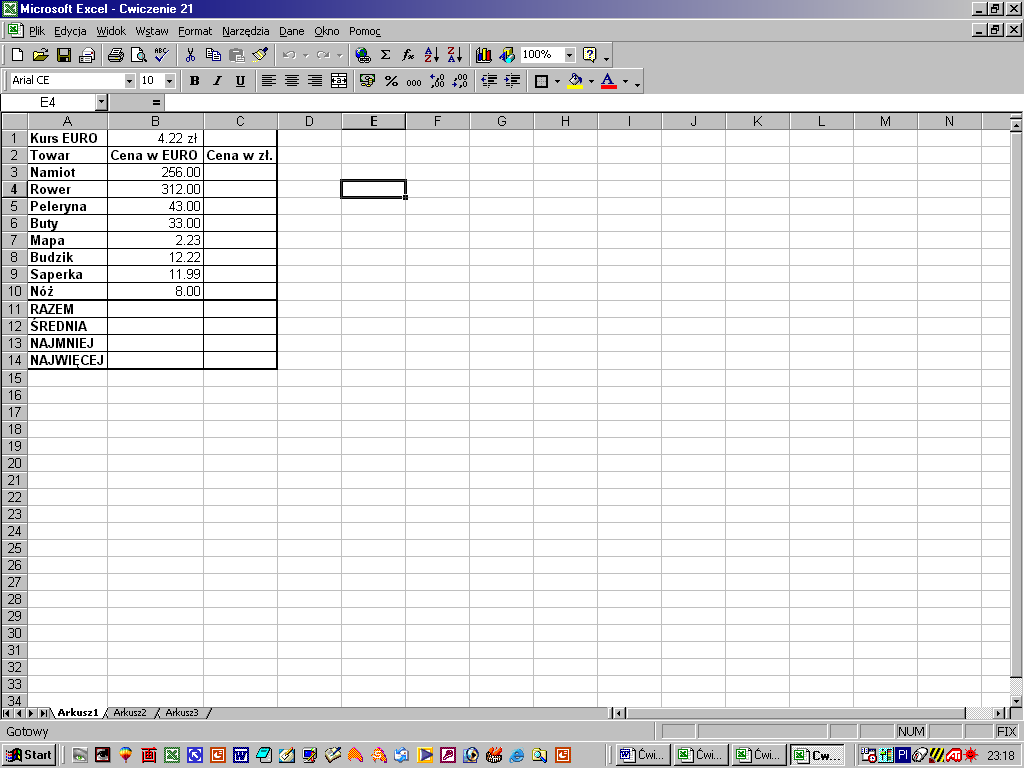Apply the yellow fill color
Image resolution: width=1024 pixels, height=768 pixels.
(575, 81)
